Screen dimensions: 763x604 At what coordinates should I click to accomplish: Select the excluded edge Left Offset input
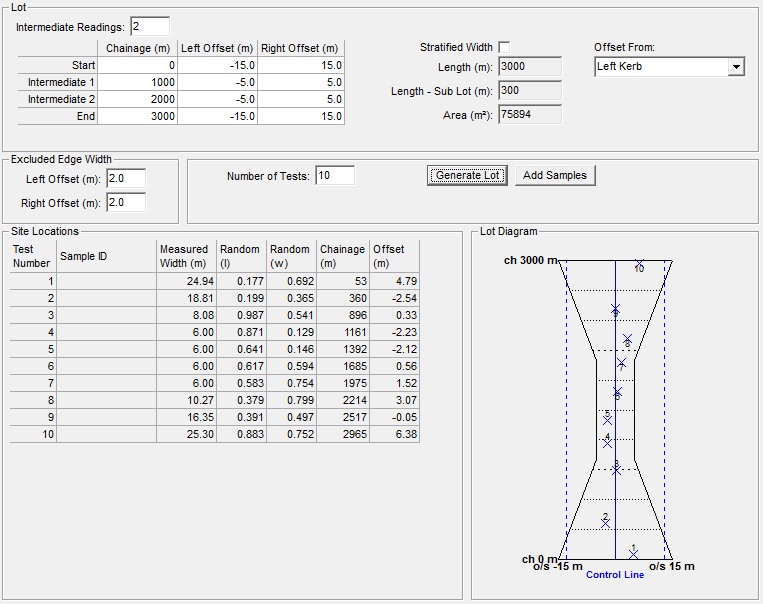pyautogui.click(x=126, y=179)
